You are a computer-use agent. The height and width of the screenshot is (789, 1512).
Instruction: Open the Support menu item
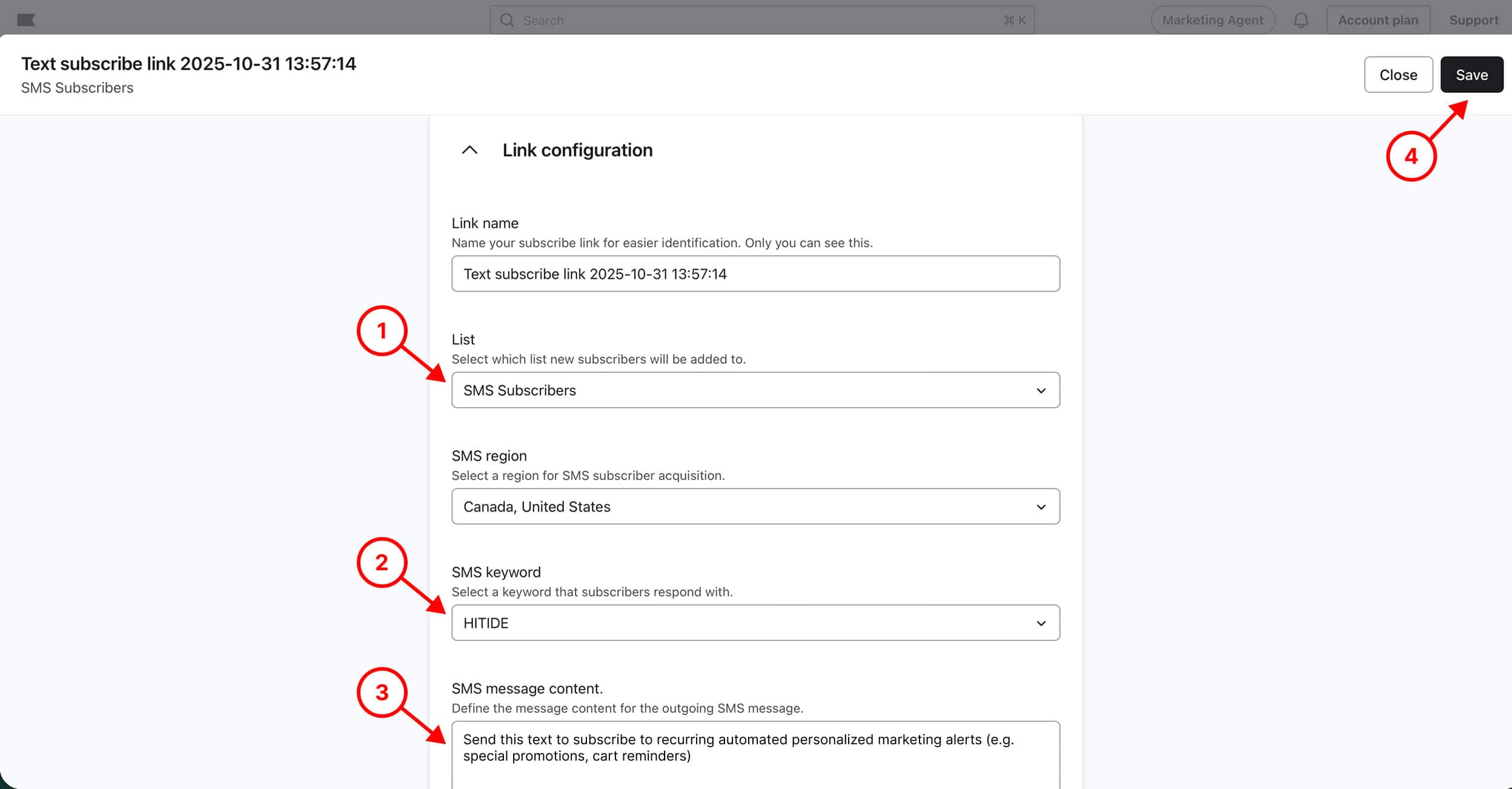(x=1473, y=20)
